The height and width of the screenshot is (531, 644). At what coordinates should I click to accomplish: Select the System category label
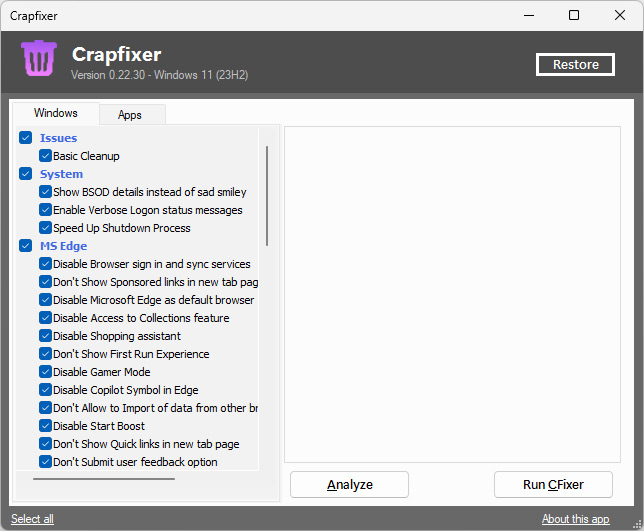pos(61,174)
